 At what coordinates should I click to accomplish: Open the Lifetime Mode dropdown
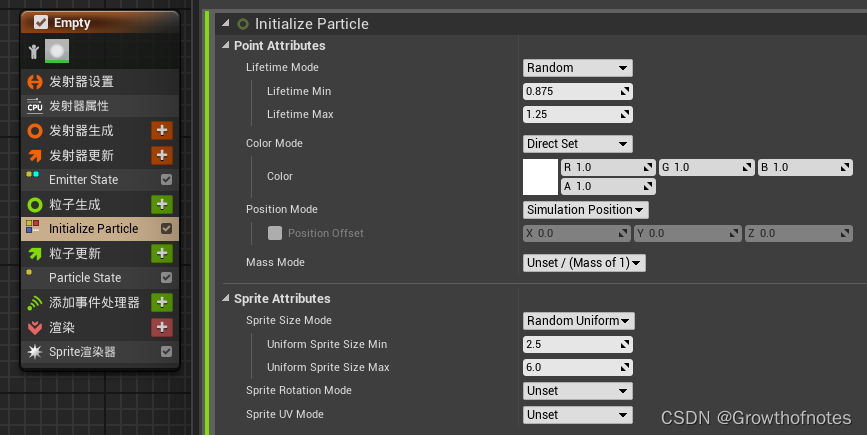click(x=578, y=68)
